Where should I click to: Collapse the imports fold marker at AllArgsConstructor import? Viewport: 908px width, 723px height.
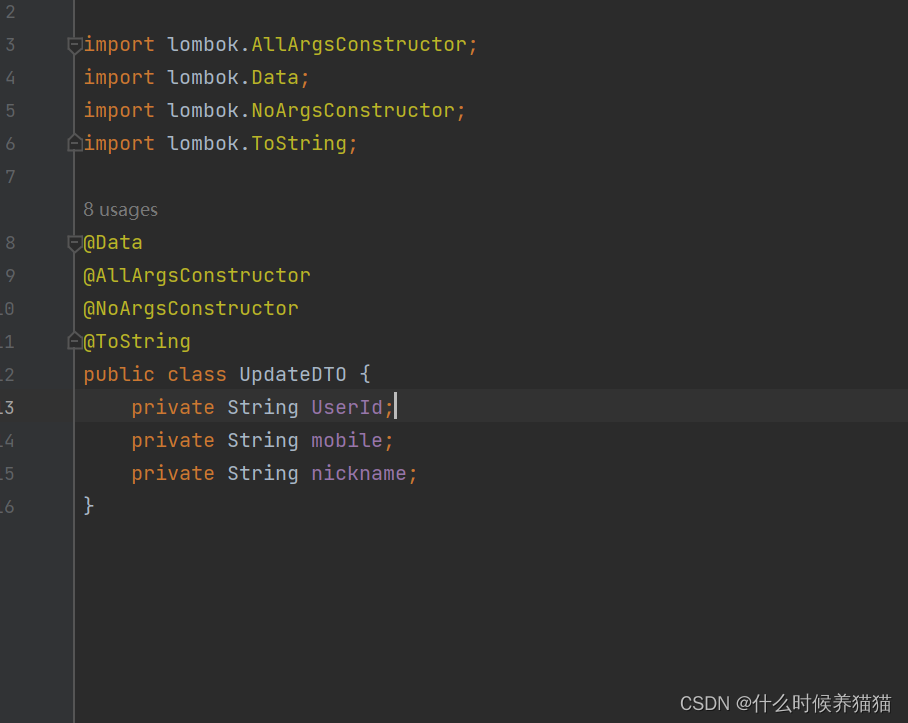[x=74, y=45]
